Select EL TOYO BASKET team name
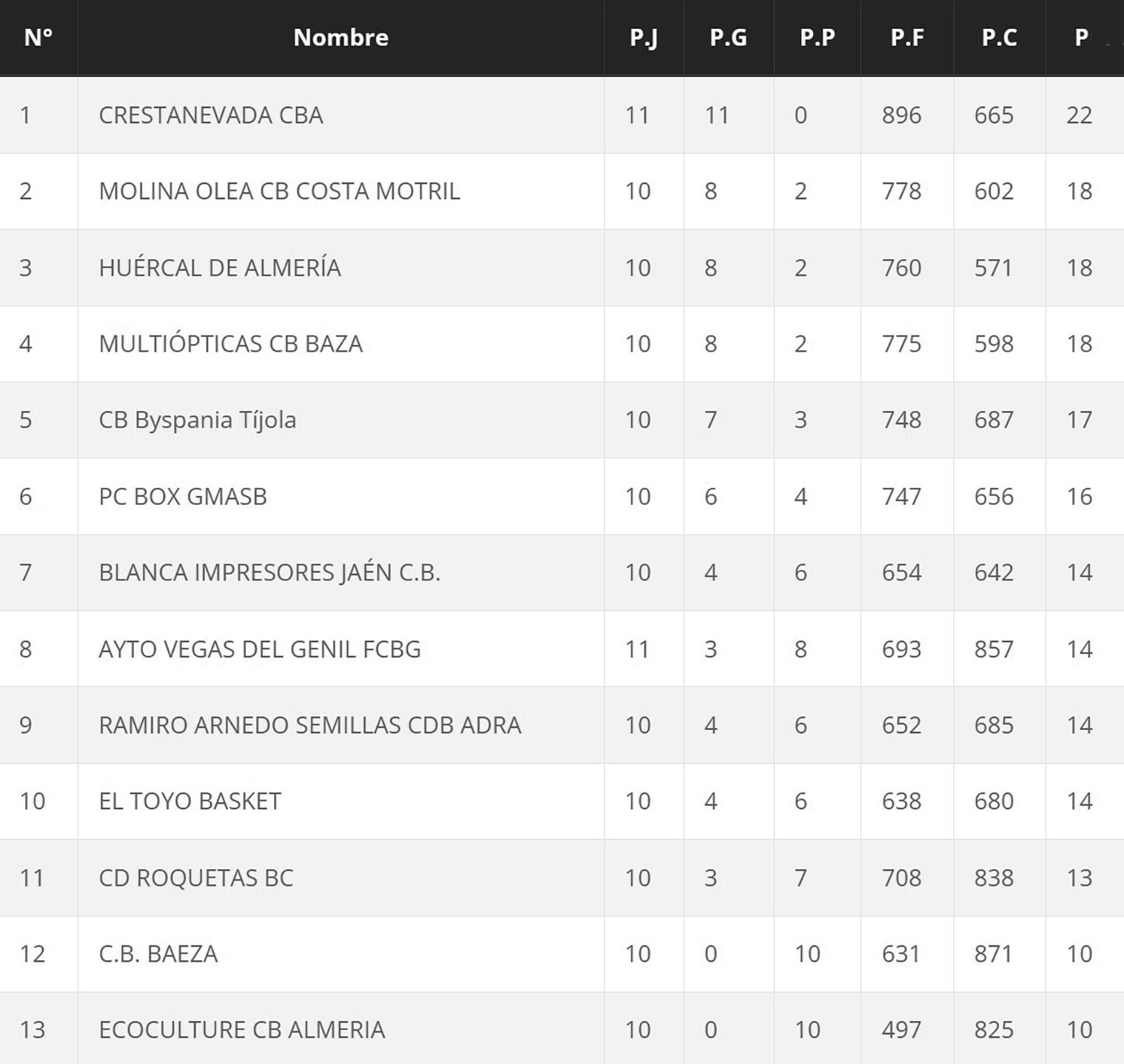 (190, 801)
